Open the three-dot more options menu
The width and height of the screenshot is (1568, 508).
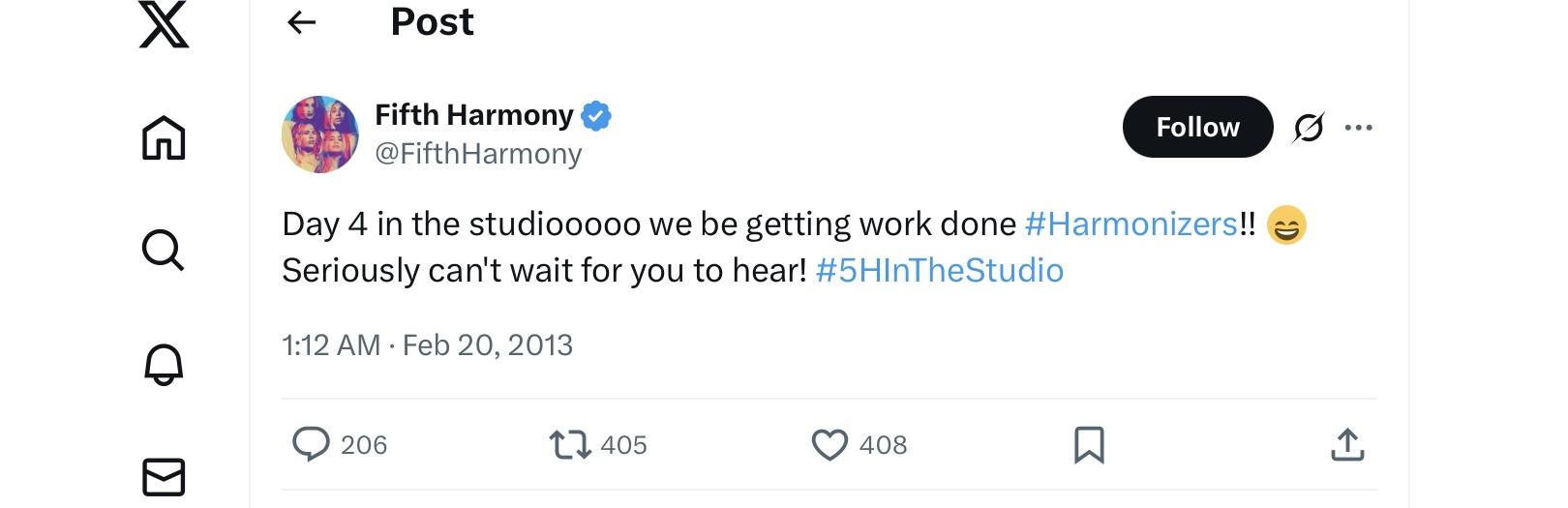tap(1359, 127)
